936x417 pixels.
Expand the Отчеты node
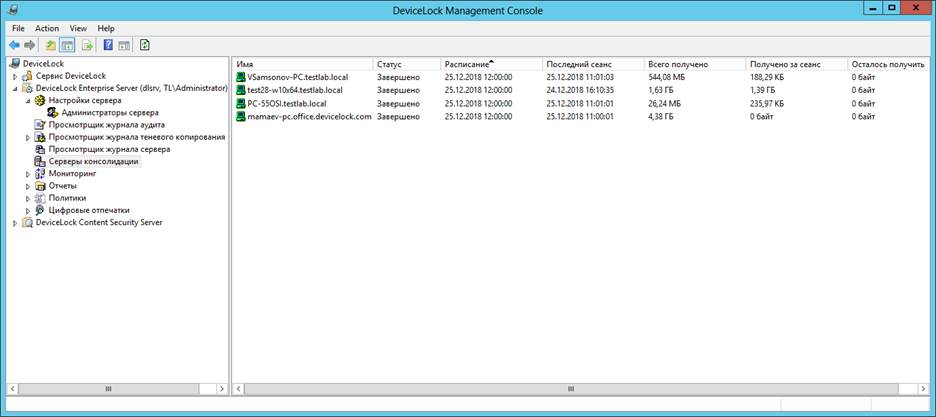(x=28, y=186)
